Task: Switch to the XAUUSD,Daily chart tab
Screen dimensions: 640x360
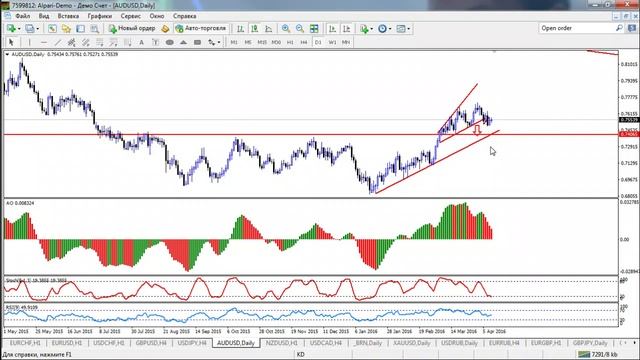Action: click(412, 343)
